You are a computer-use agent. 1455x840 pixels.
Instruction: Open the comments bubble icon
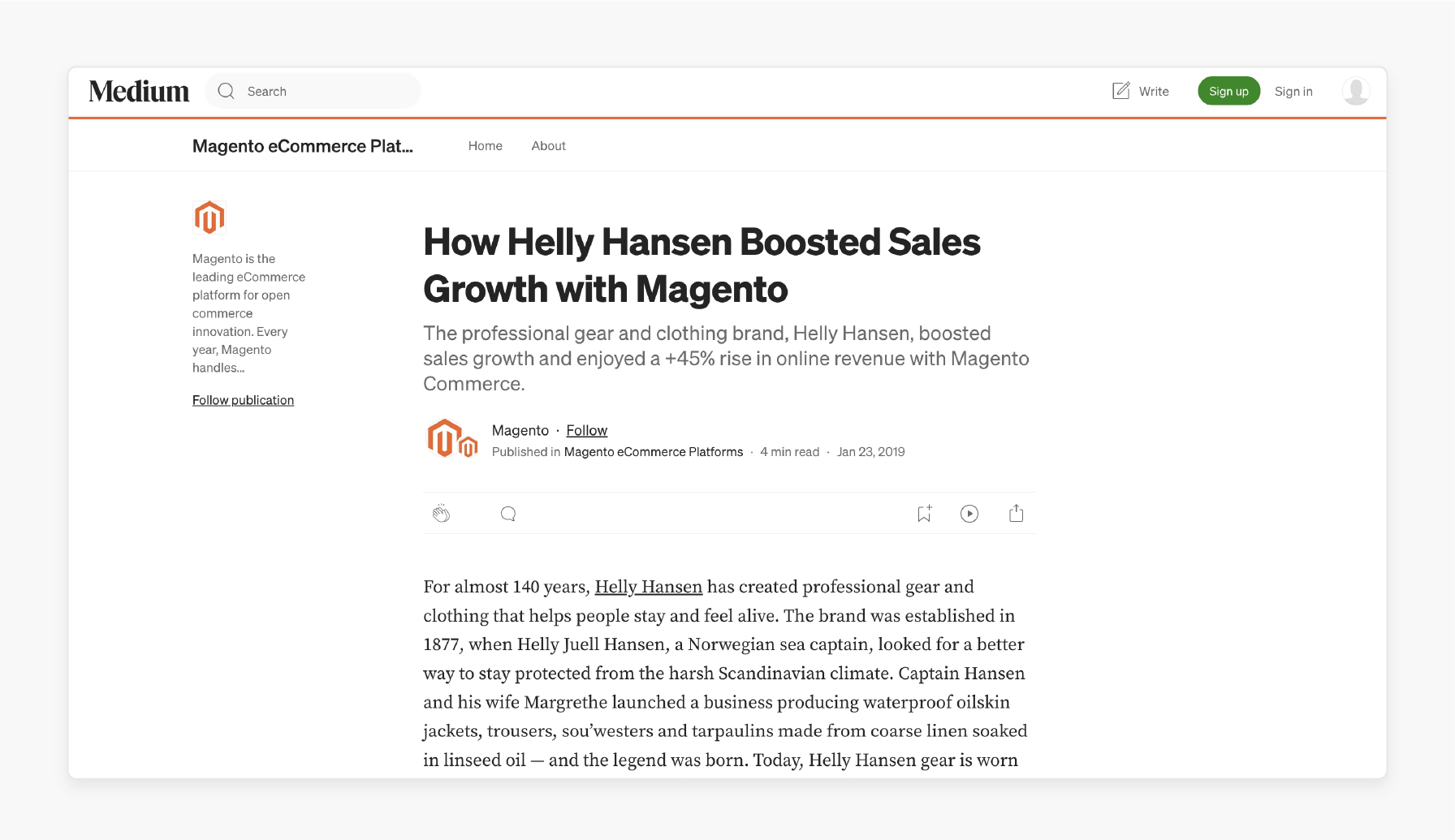508,514
